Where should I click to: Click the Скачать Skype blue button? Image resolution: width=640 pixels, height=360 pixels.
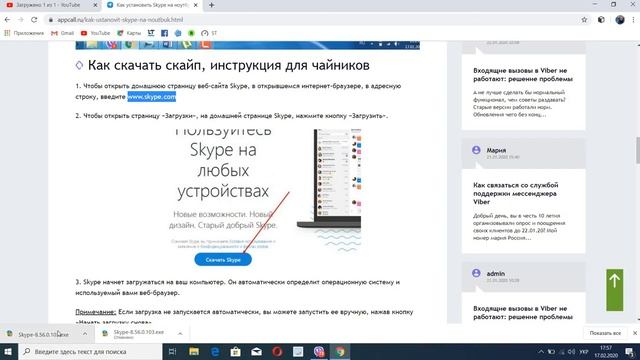click(223, 260)
